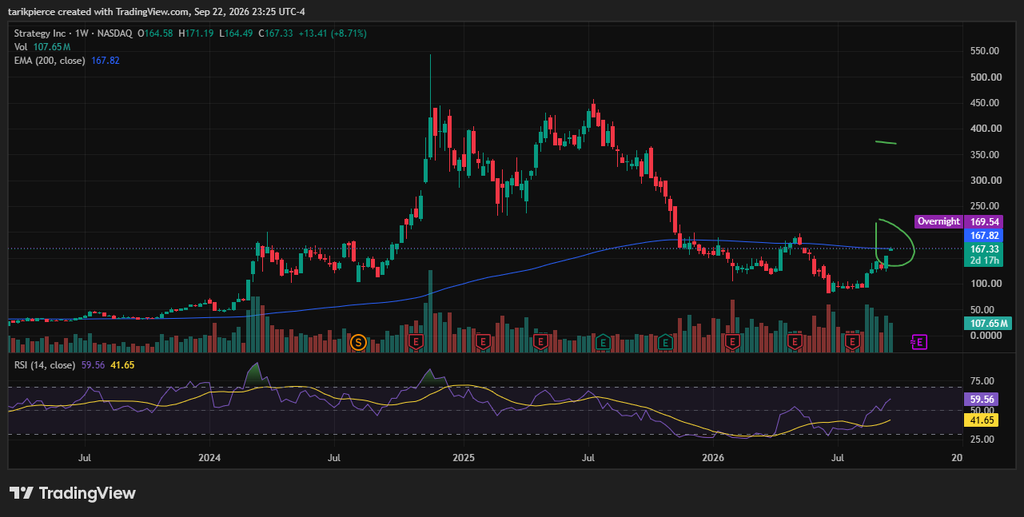Click the purple 59.56 RSI axis tag

pos(983,399)
